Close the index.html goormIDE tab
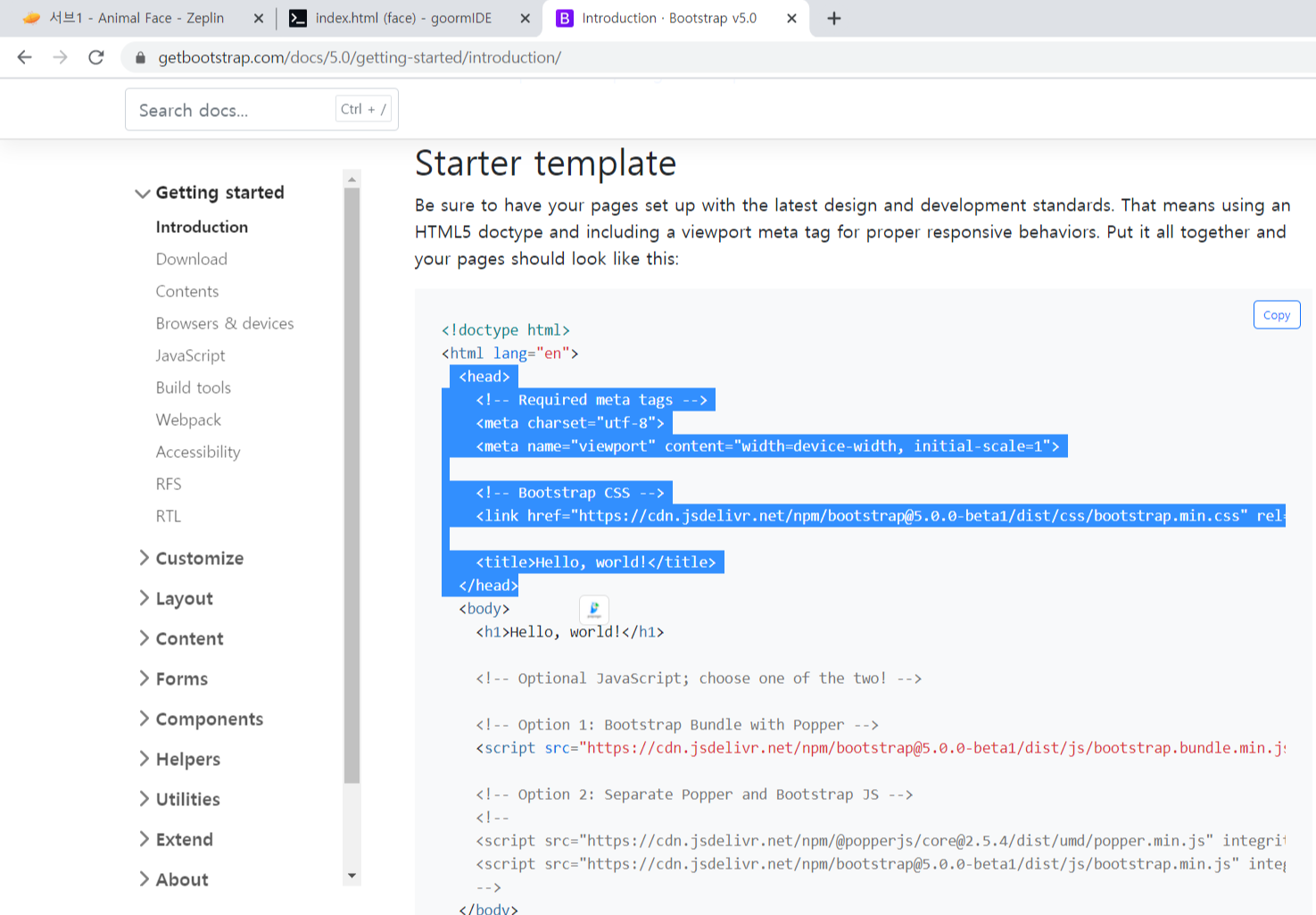 click(x=525, y=18)
